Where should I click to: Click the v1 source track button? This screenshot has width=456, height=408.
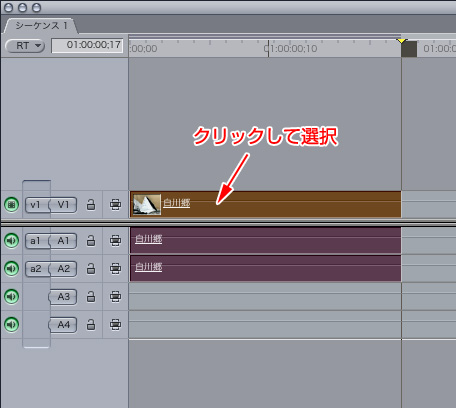(36, 205)
